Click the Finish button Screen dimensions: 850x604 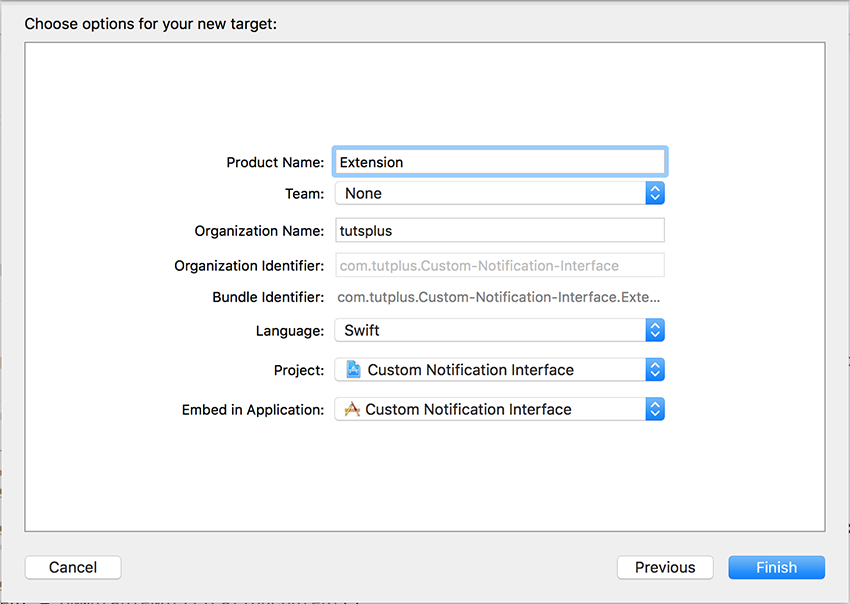(777, 567)
